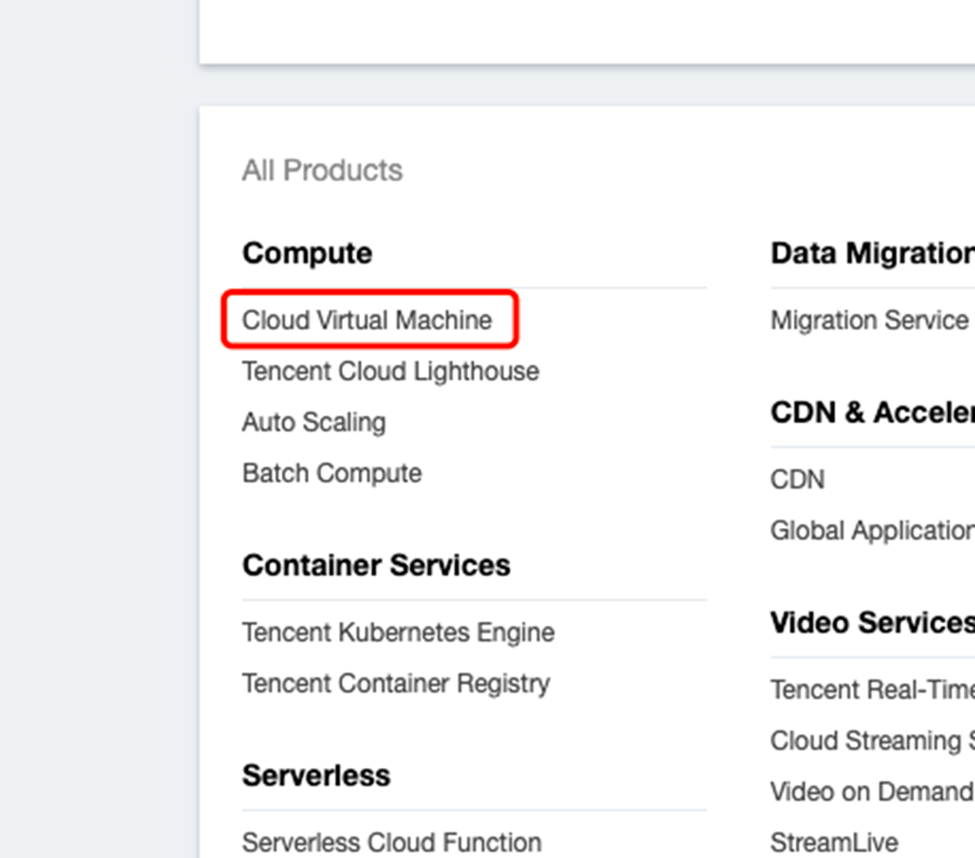
Task: Select Cloud Streaming product link
Action: coord(872,741)
